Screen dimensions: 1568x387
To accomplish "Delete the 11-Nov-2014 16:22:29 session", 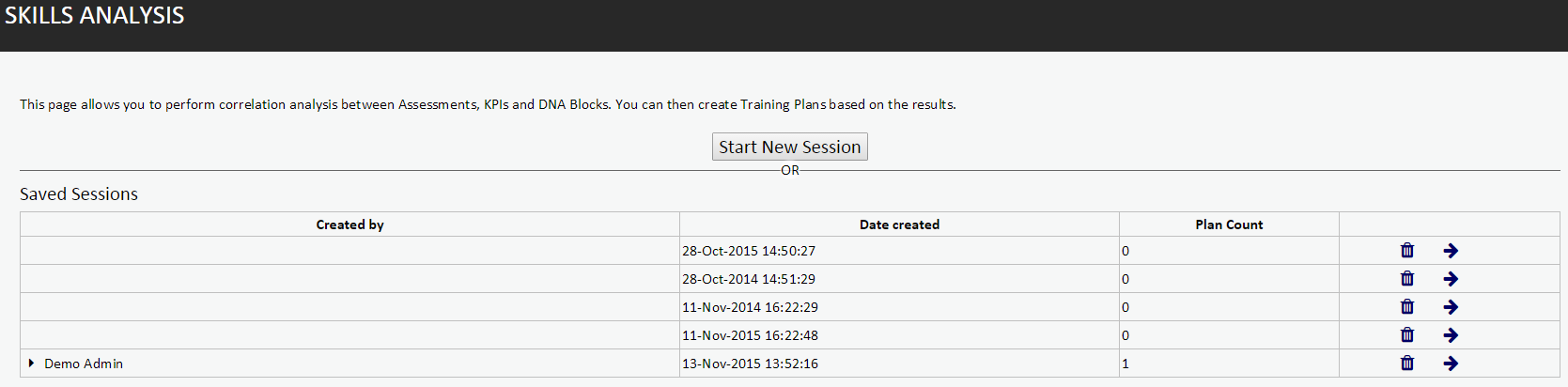I will tap(1407, 306).
